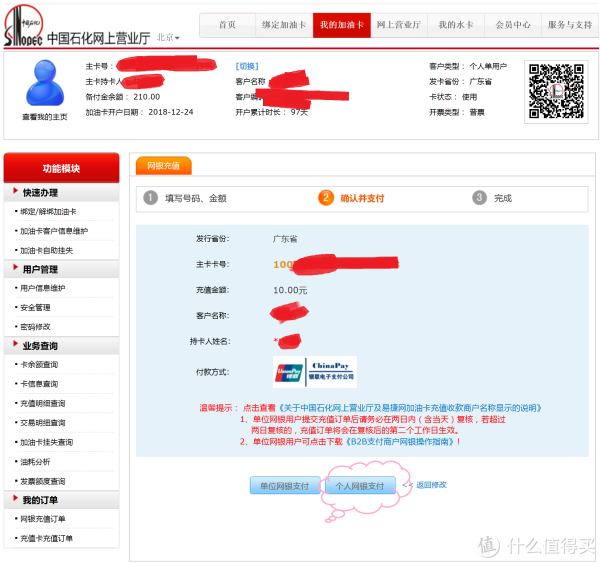Screen dimensions: 600x563
Task: Click step 1 填写号码、金额
Action: 185,198
